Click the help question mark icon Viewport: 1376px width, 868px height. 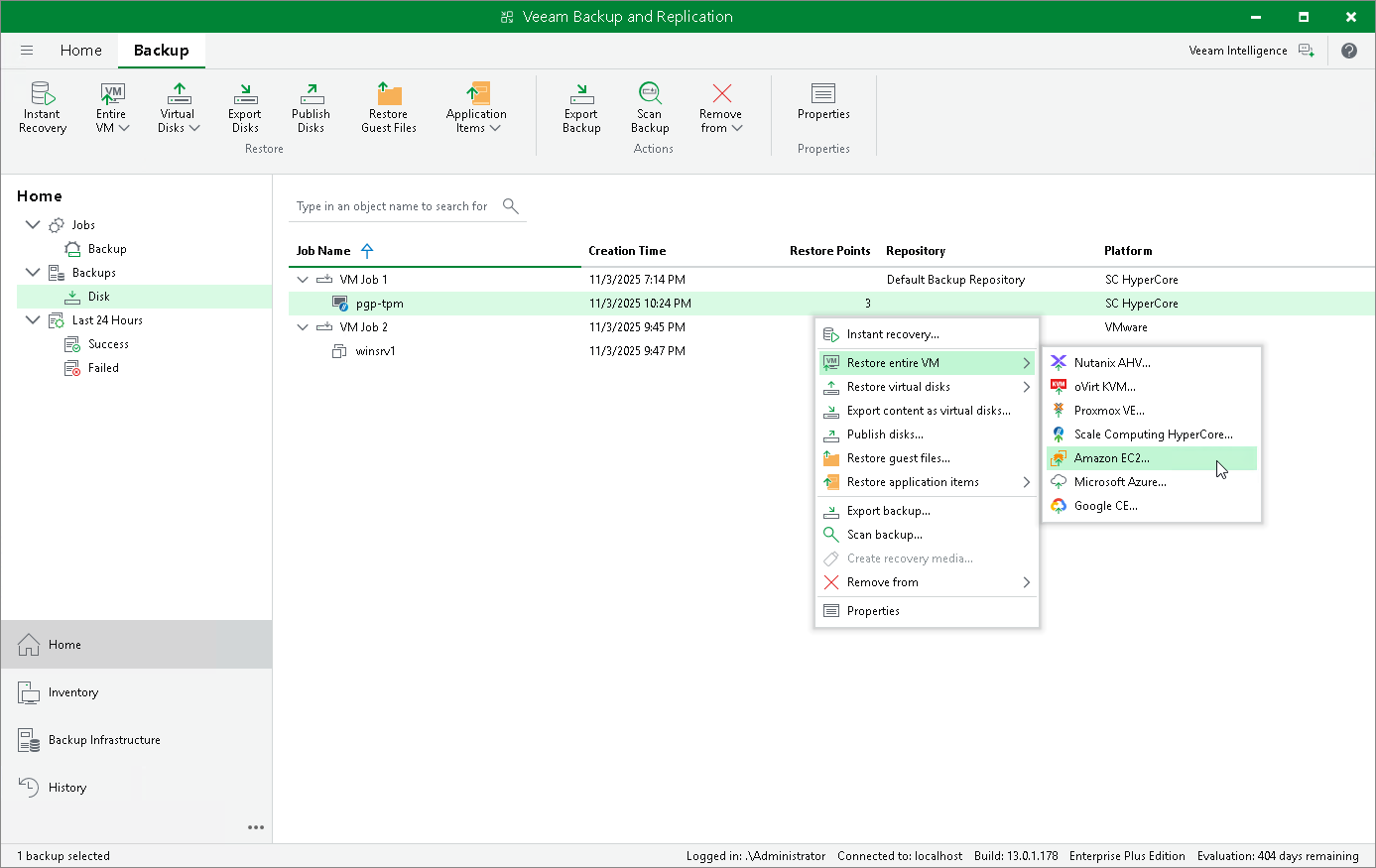pos(1349,51)
